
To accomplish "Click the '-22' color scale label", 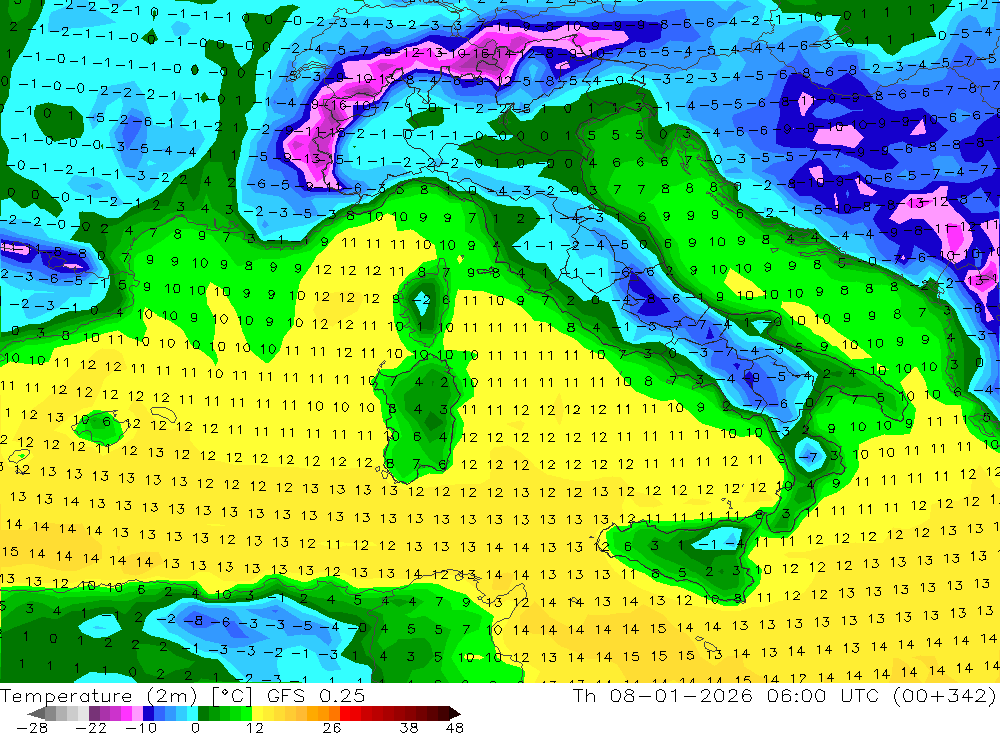I will (91, 727).
